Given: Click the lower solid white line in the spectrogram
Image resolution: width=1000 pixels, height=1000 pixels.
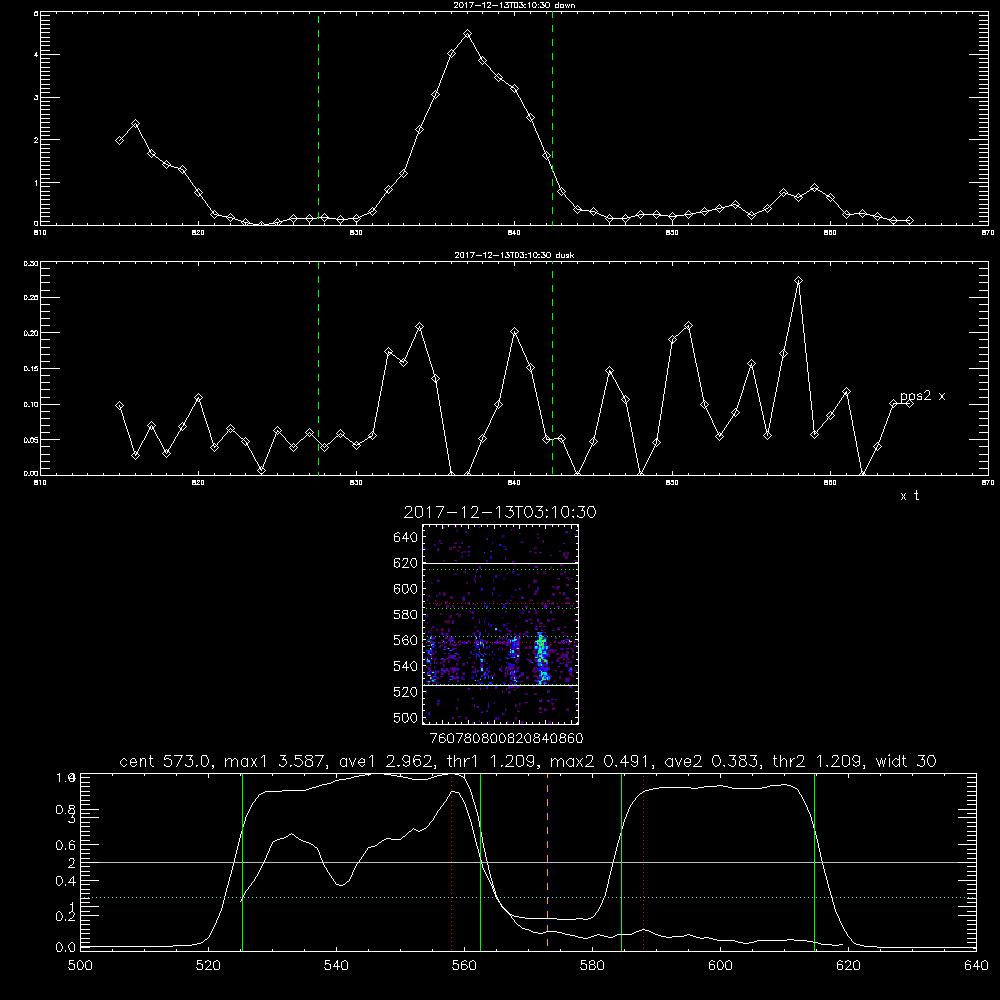Looking at the screenshot, I should pos(501,686).
